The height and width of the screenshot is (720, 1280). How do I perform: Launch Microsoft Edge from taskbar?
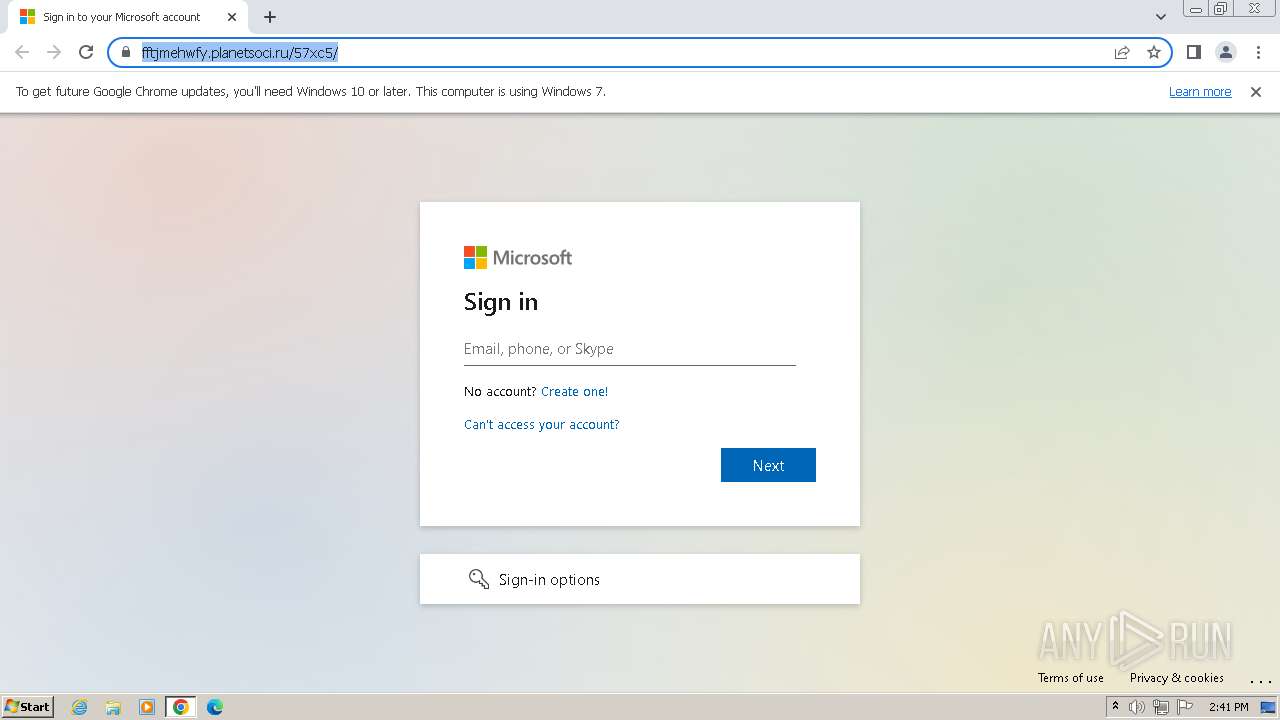click(x=215, y=707)
